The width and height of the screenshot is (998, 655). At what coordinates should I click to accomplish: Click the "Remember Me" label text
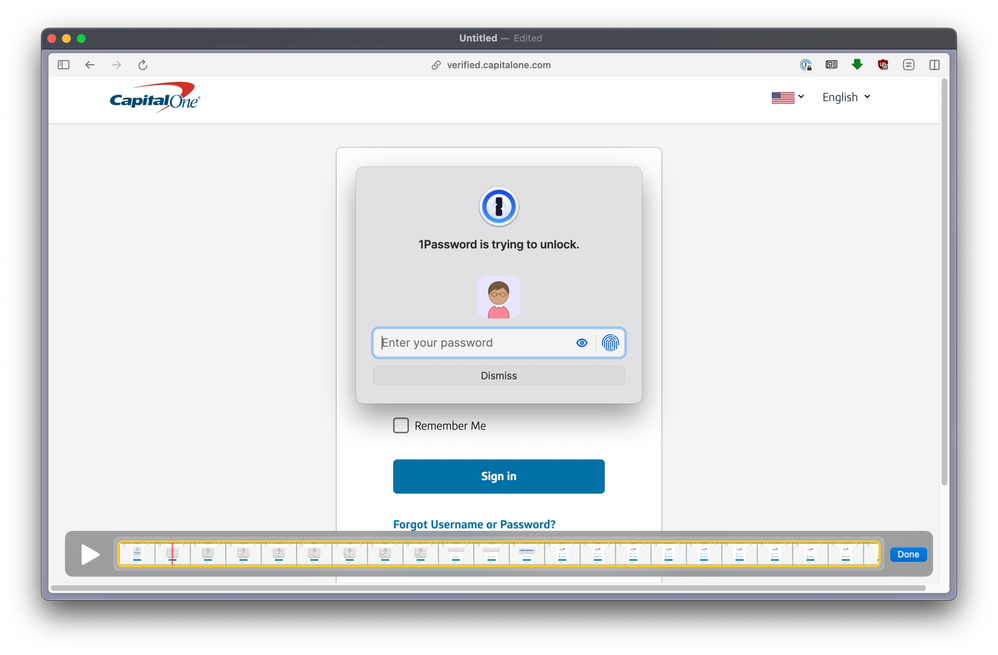pyautogui.click(x=451, y=426)
